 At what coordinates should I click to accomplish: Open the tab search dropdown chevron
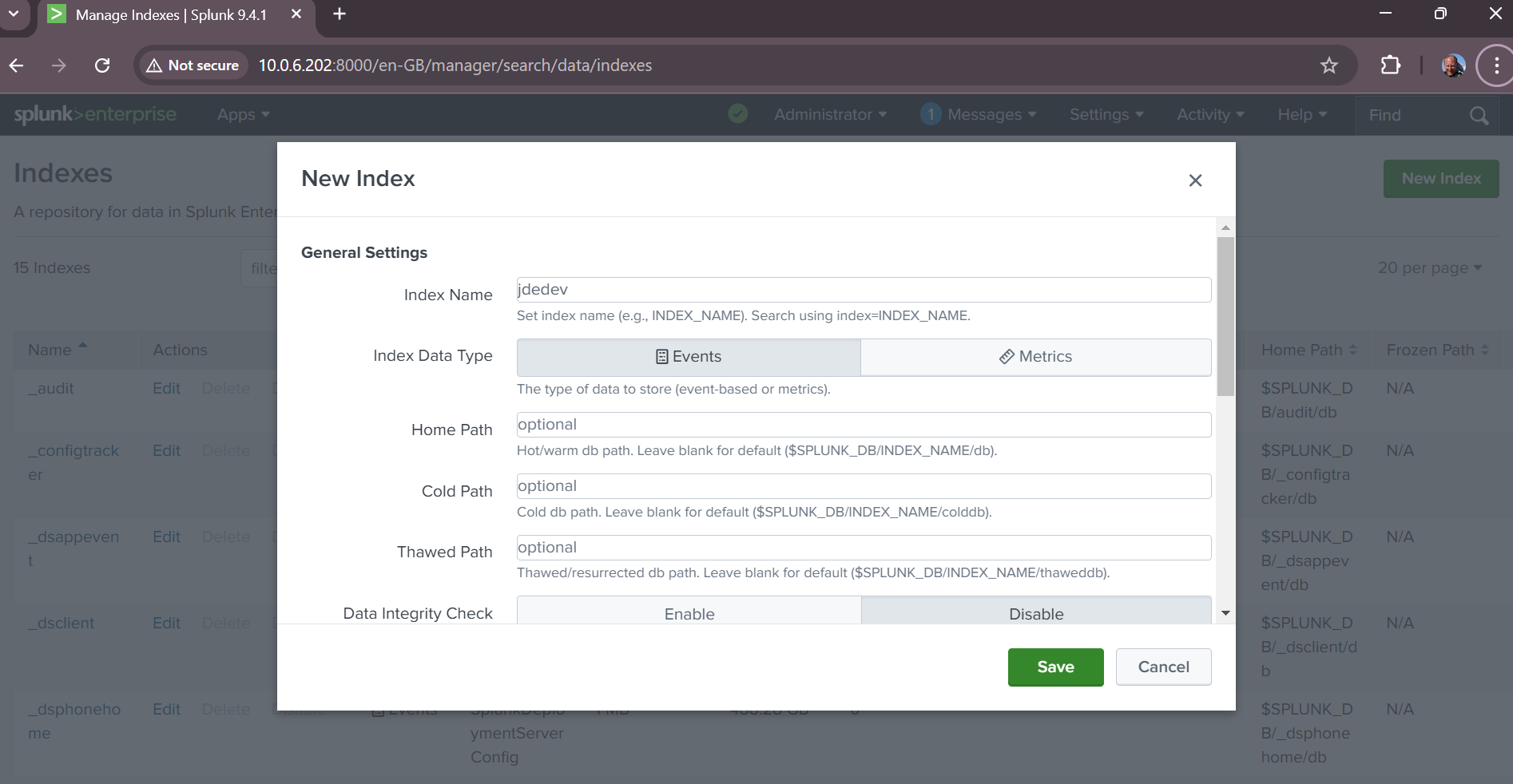14,14
